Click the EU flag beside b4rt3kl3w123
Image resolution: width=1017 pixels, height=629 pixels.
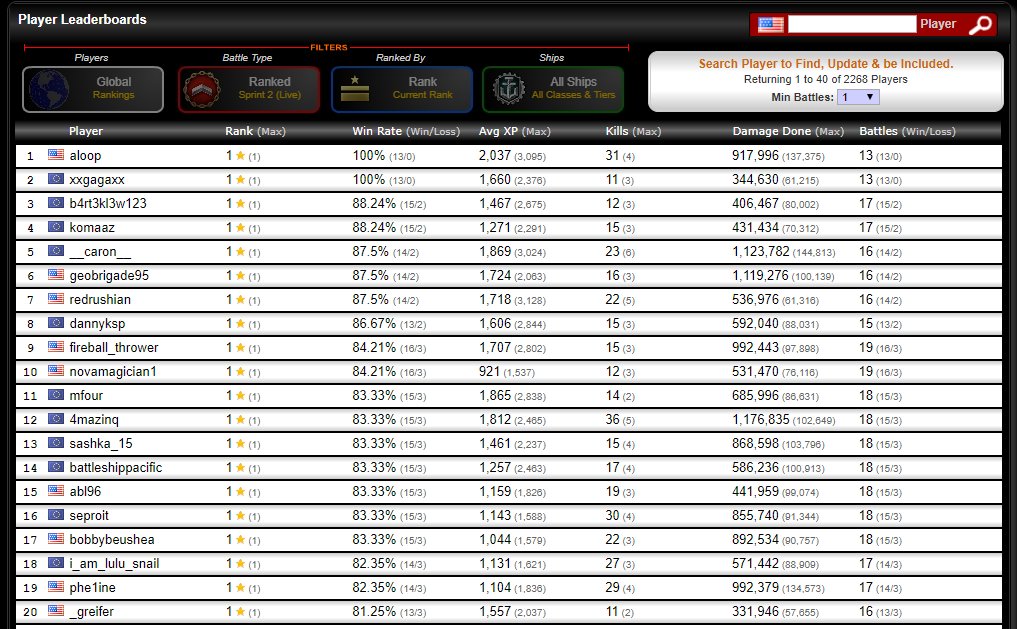click(x=56, y=203)
